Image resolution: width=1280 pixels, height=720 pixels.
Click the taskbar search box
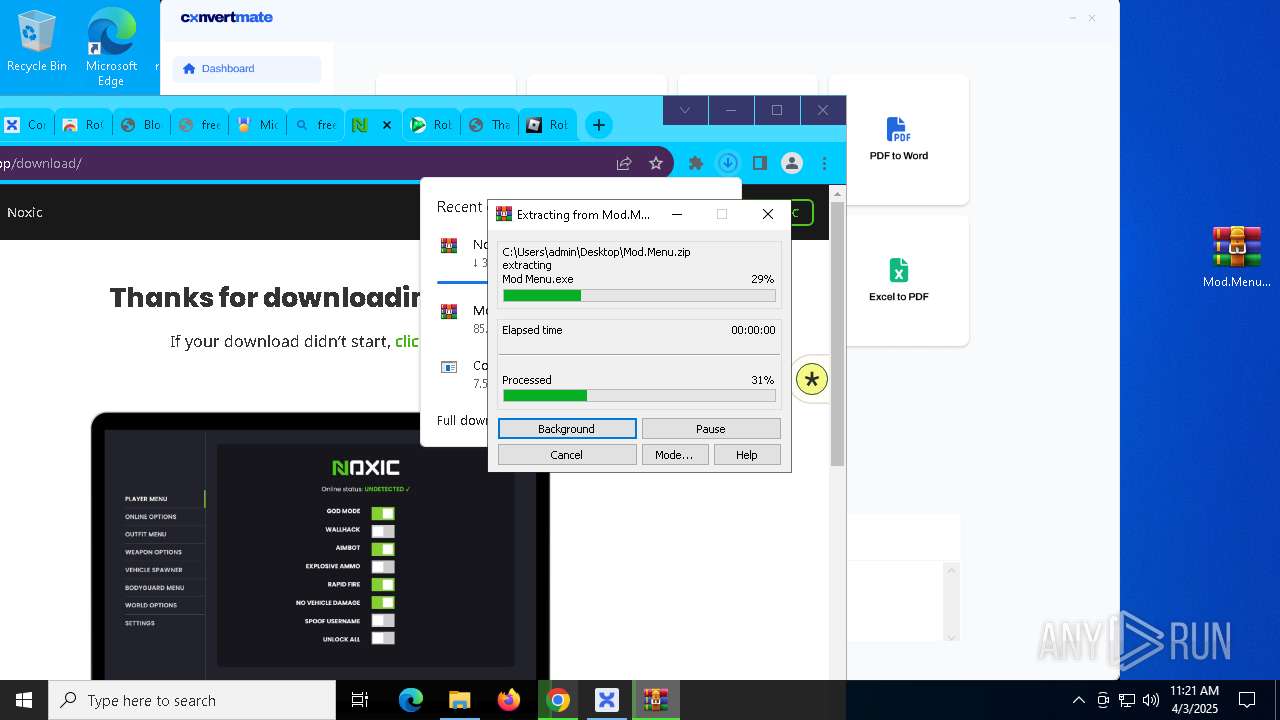(192, 700)
